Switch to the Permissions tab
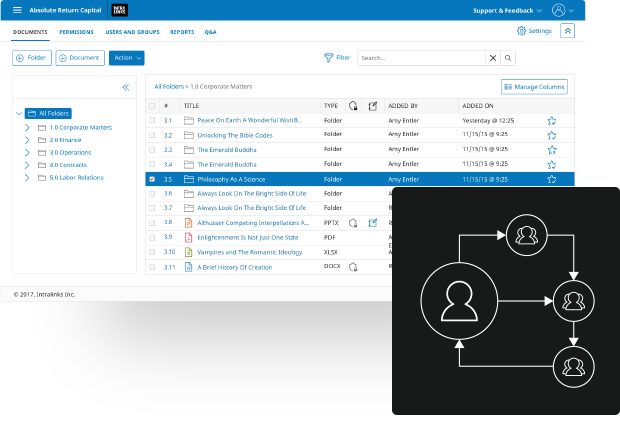 (76, 32)
